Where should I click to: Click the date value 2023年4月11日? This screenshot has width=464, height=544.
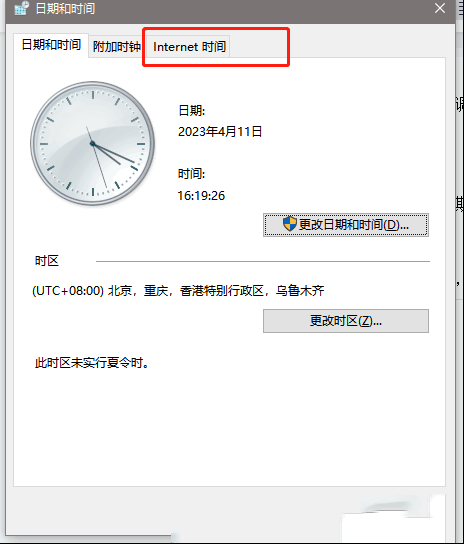point(220,132)
